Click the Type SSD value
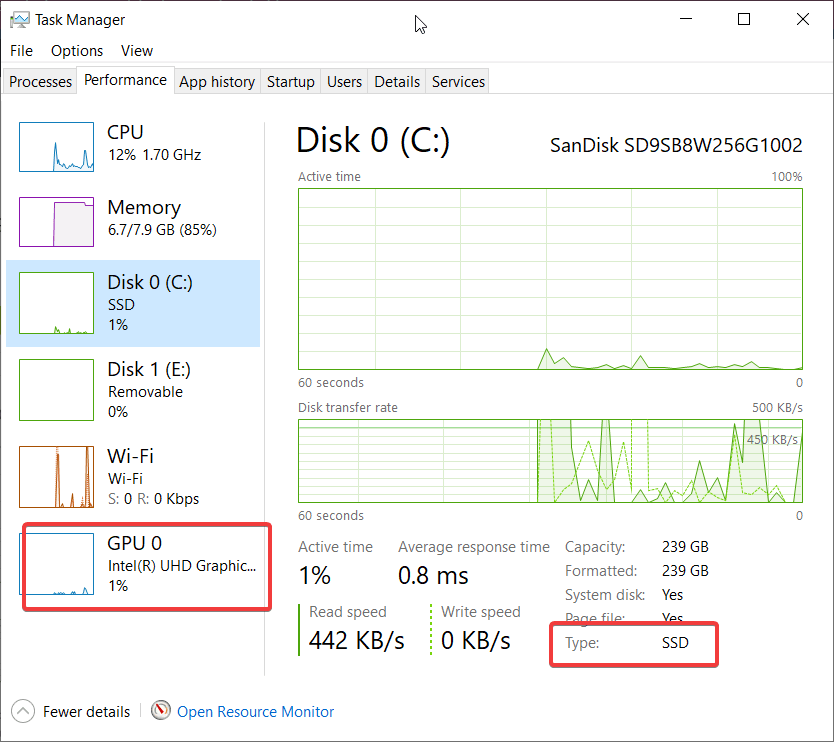The height and width of the screenshot is (742, 834). (675, 643)
